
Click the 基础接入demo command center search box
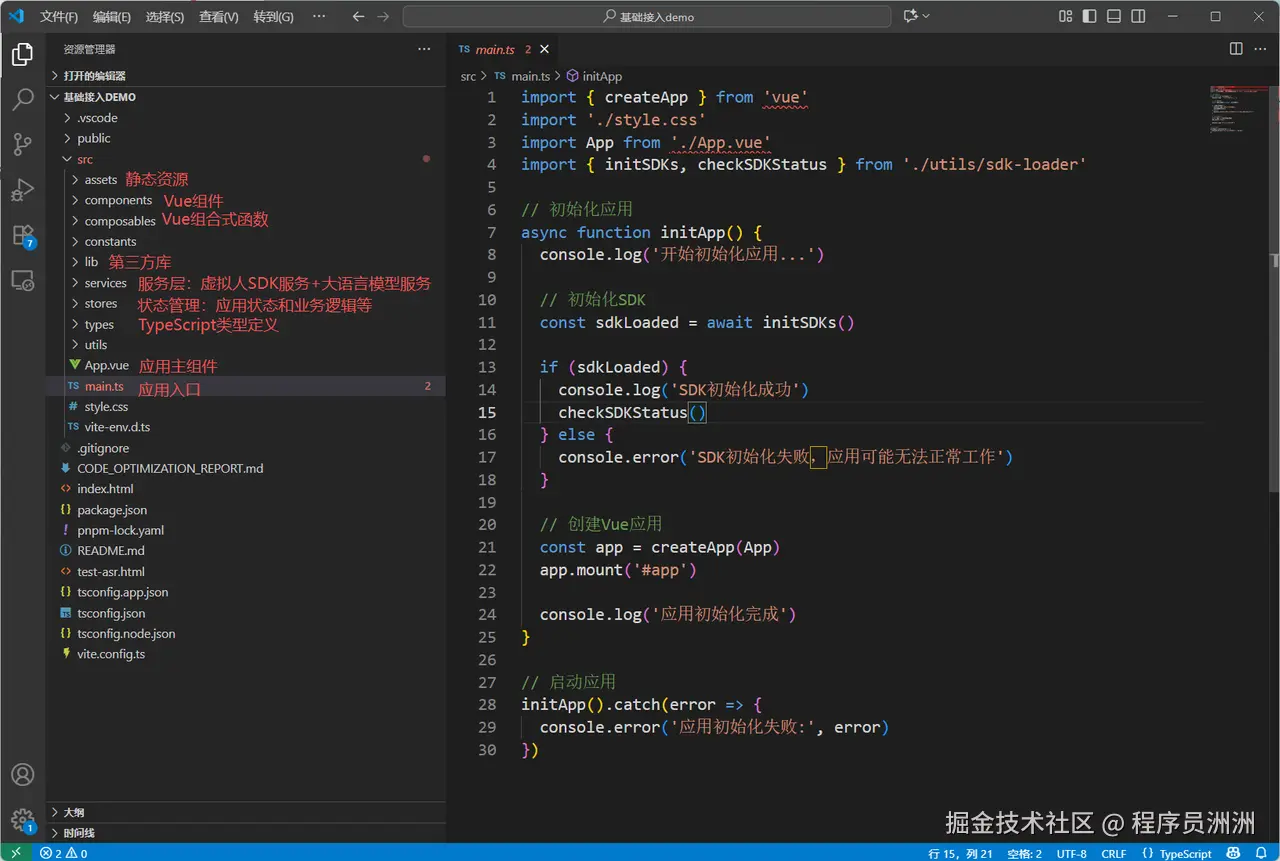click(x=647, y=17)
